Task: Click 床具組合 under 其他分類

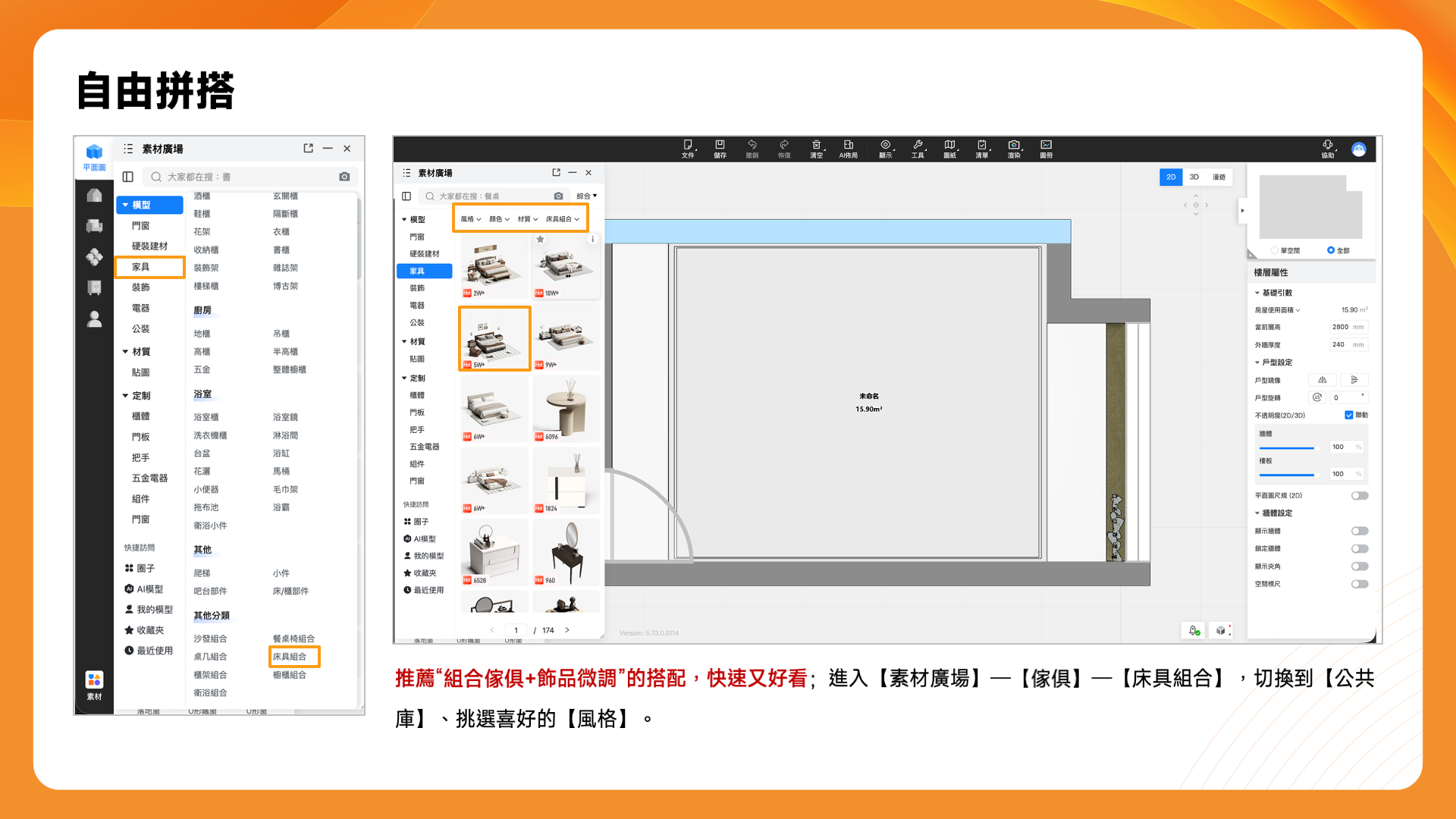Action: point(290,657)
